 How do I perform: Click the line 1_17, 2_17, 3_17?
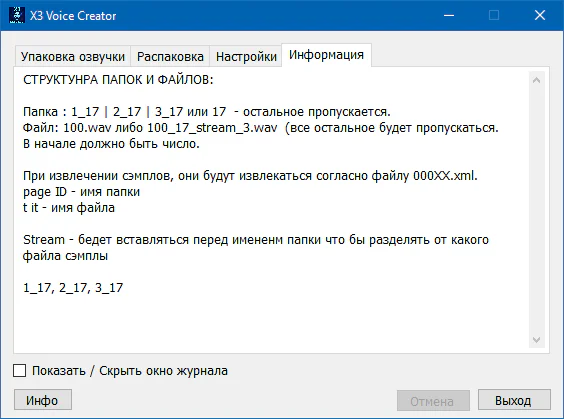tap(73, 288)
